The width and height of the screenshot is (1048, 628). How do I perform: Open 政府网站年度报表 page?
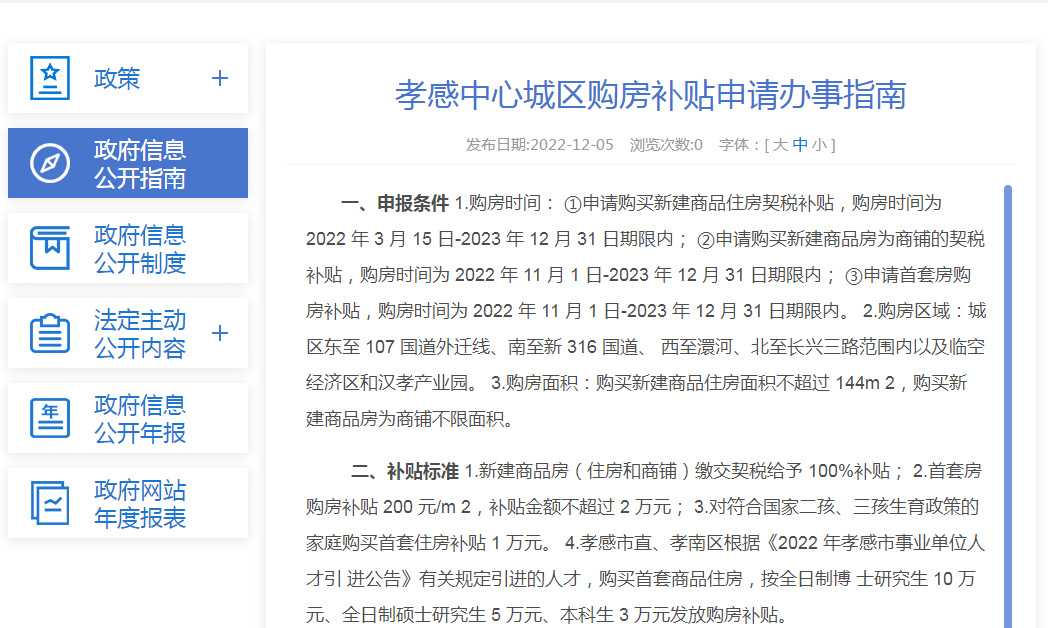tap(140, 504)
